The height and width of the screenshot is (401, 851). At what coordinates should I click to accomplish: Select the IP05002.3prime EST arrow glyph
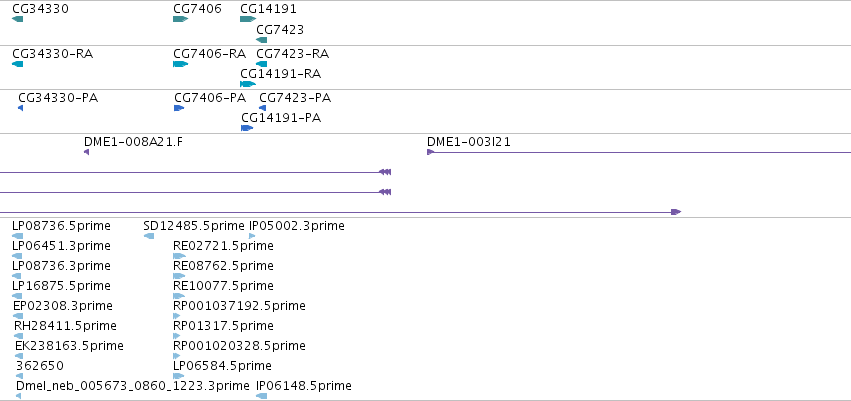point(252,236)
